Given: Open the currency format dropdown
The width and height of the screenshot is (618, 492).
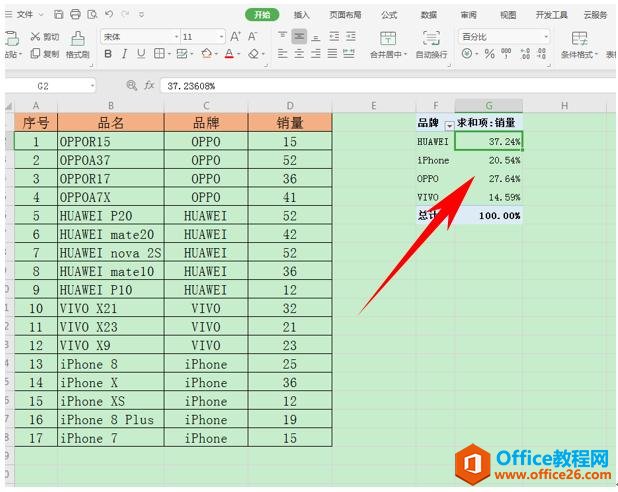Looking at the screenshot, I should pyautogui.click(x=477, y=54).
